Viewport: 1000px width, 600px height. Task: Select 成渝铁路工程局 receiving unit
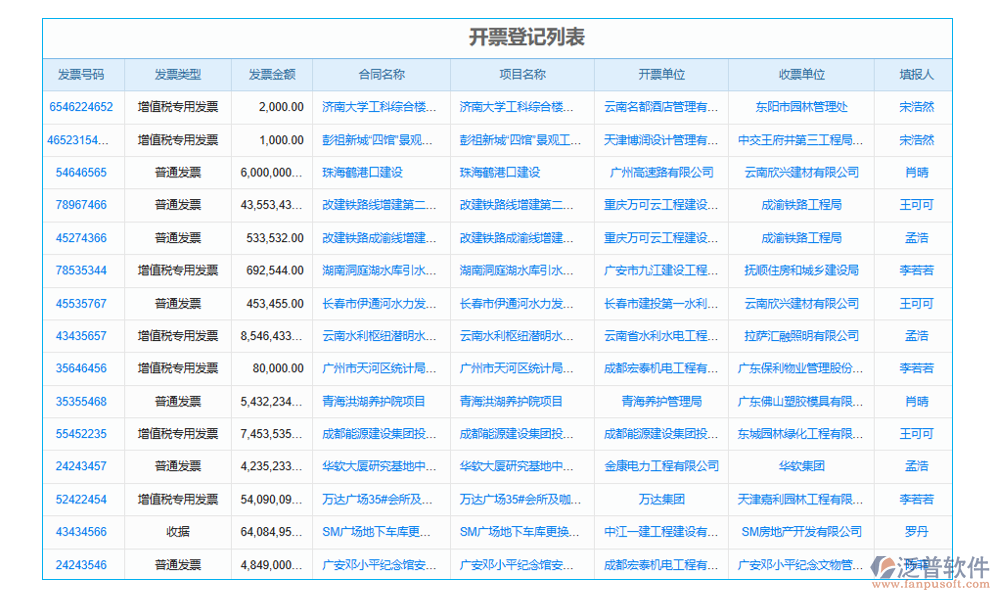tap(802, 205)
